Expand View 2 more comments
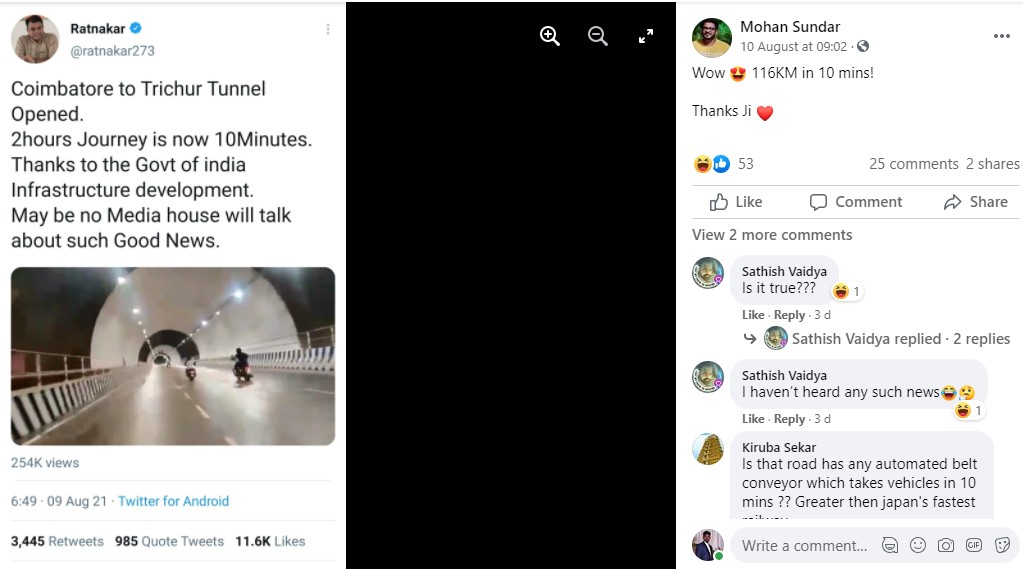This screenshot has height=569, width=1023. pyautogui.click(x=772, y=235)
